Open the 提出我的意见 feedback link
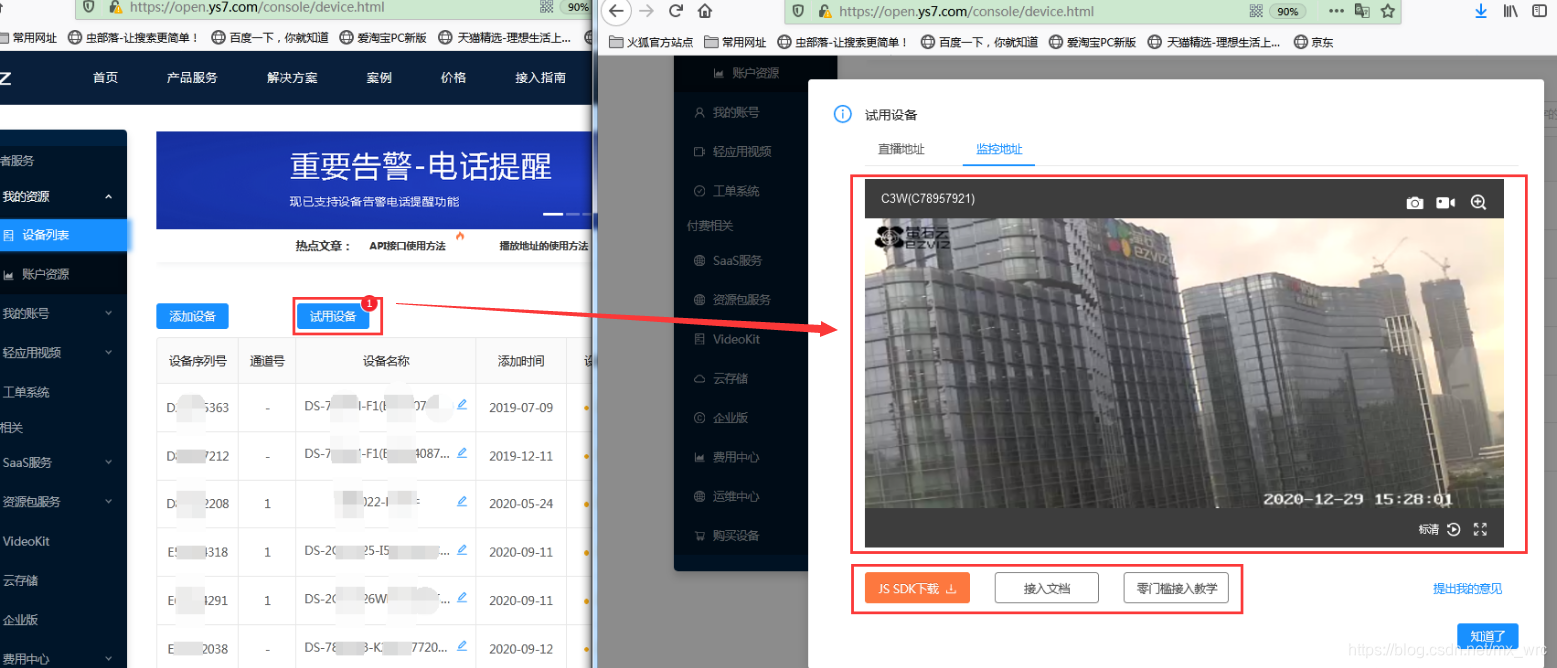Image resolution: width=1557 pixels, height=668 pixels. 1468,588
